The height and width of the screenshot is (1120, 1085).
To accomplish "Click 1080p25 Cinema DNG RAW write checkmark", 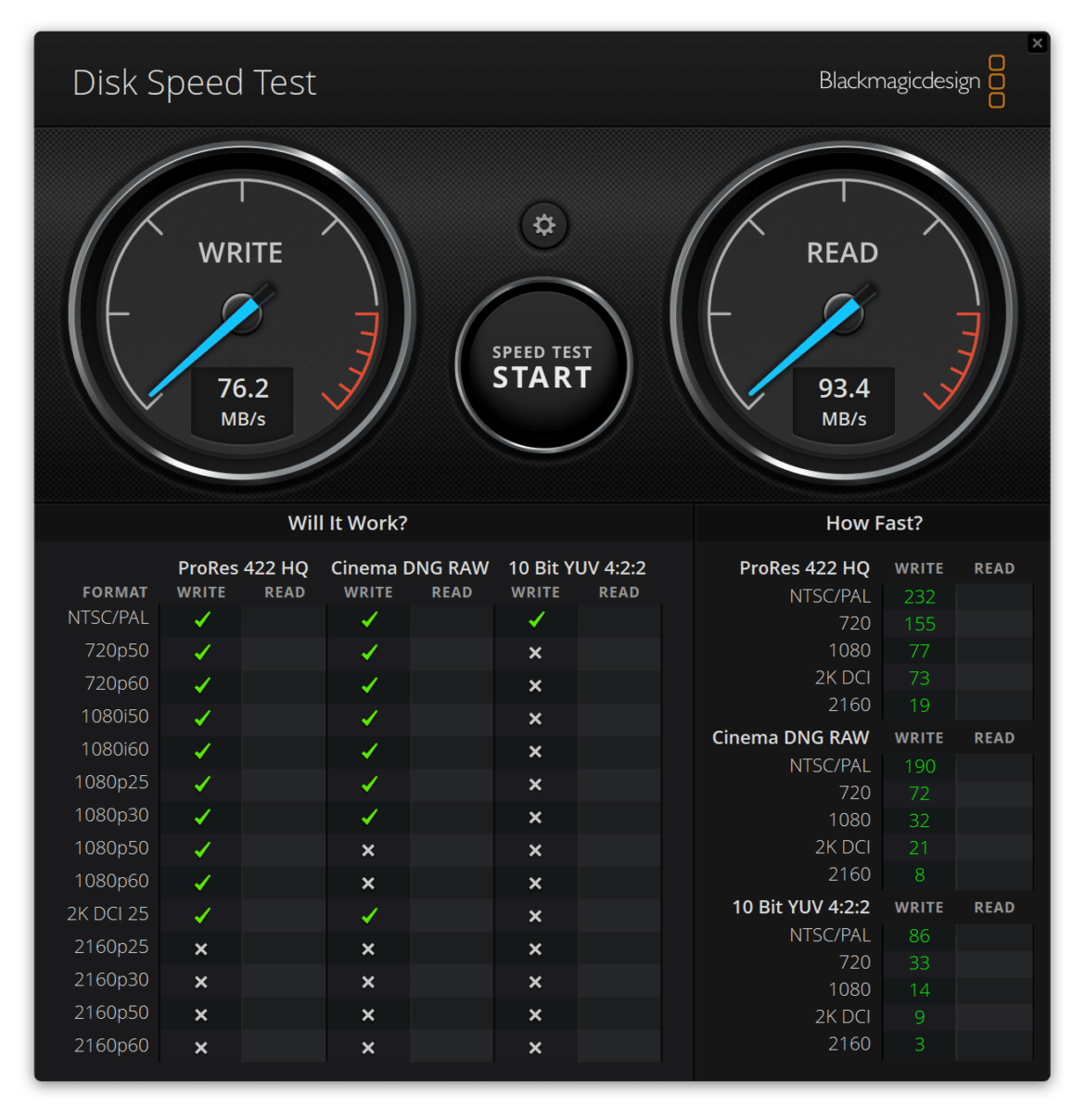I will coord(369,784).
